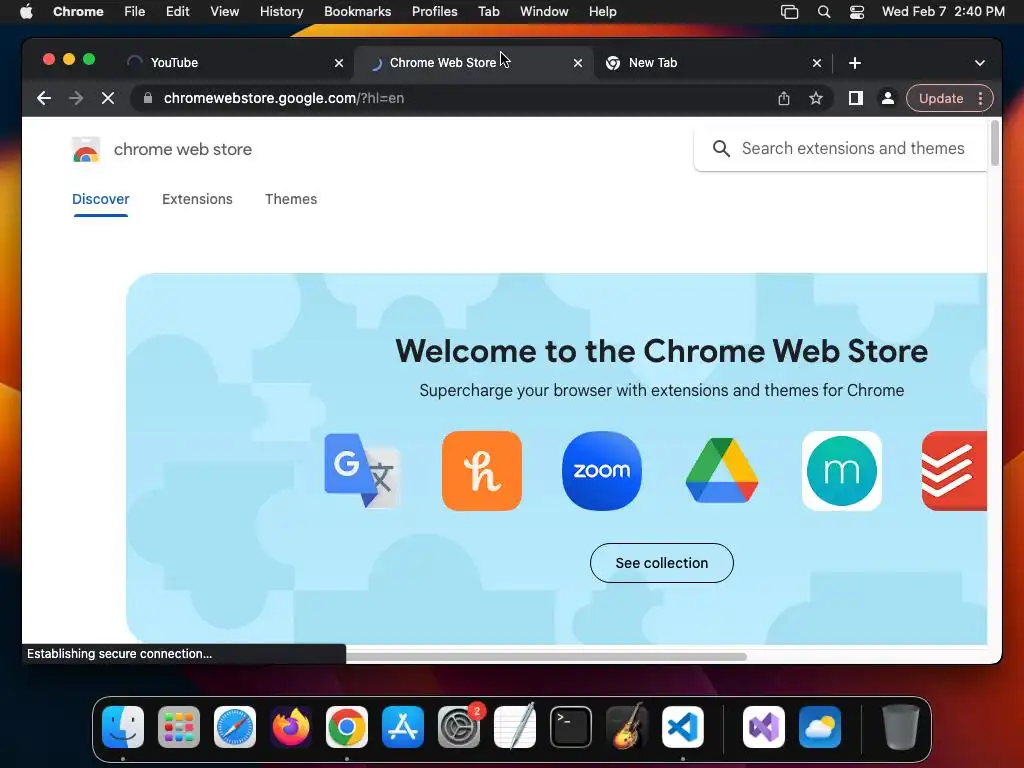This screenshot has width=1024, height=768.
Task: Open the Chrome profile icon
Action: pyautogui.click(x=888, y=98)
